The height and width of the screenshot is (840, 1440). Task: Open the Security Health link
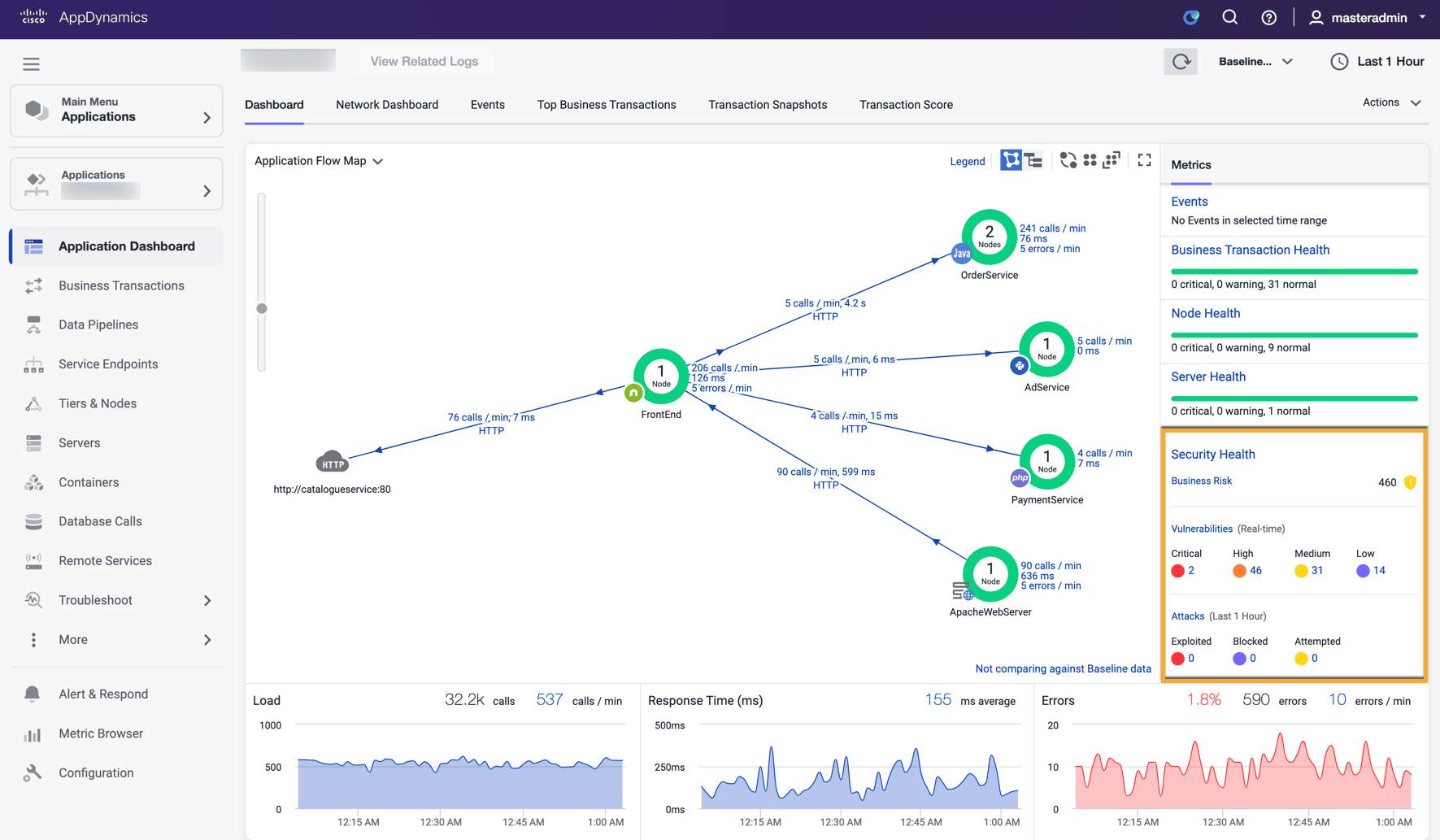click(x=1212, y=454)
